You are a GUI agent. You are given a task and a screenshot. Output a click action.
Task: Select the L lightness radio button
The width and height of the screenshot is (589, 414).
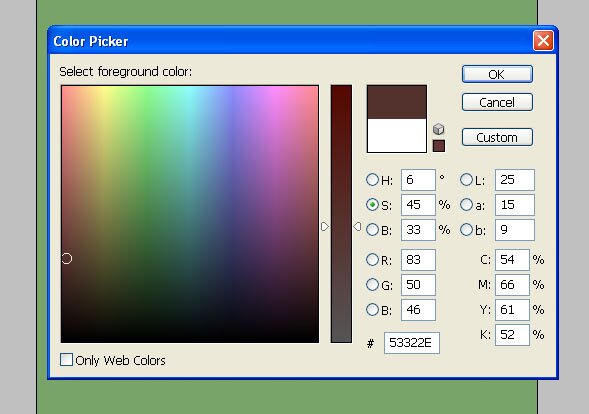click(466, 180)
